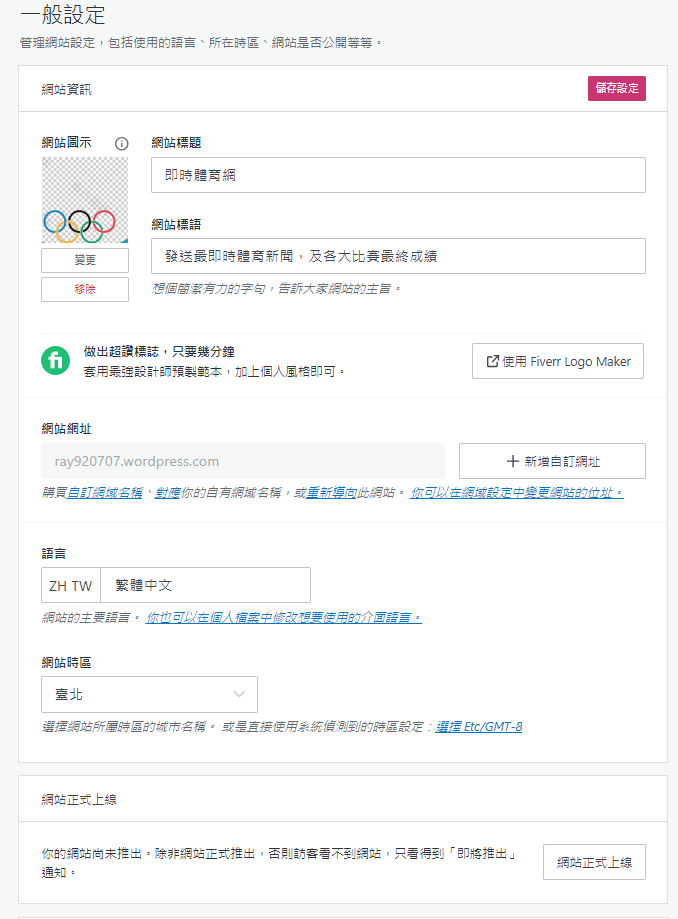
Task: Click the site icon info icon
Action: click(122, 143)
